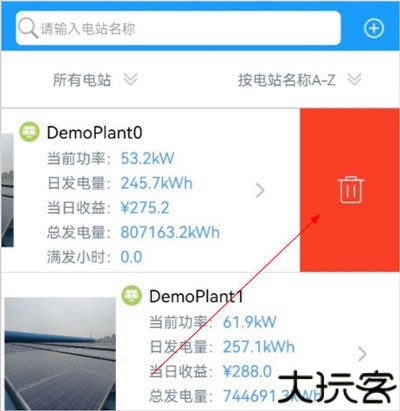
Task: Click DemoPlant0 green solar status icon
Action: click(29, 132)
